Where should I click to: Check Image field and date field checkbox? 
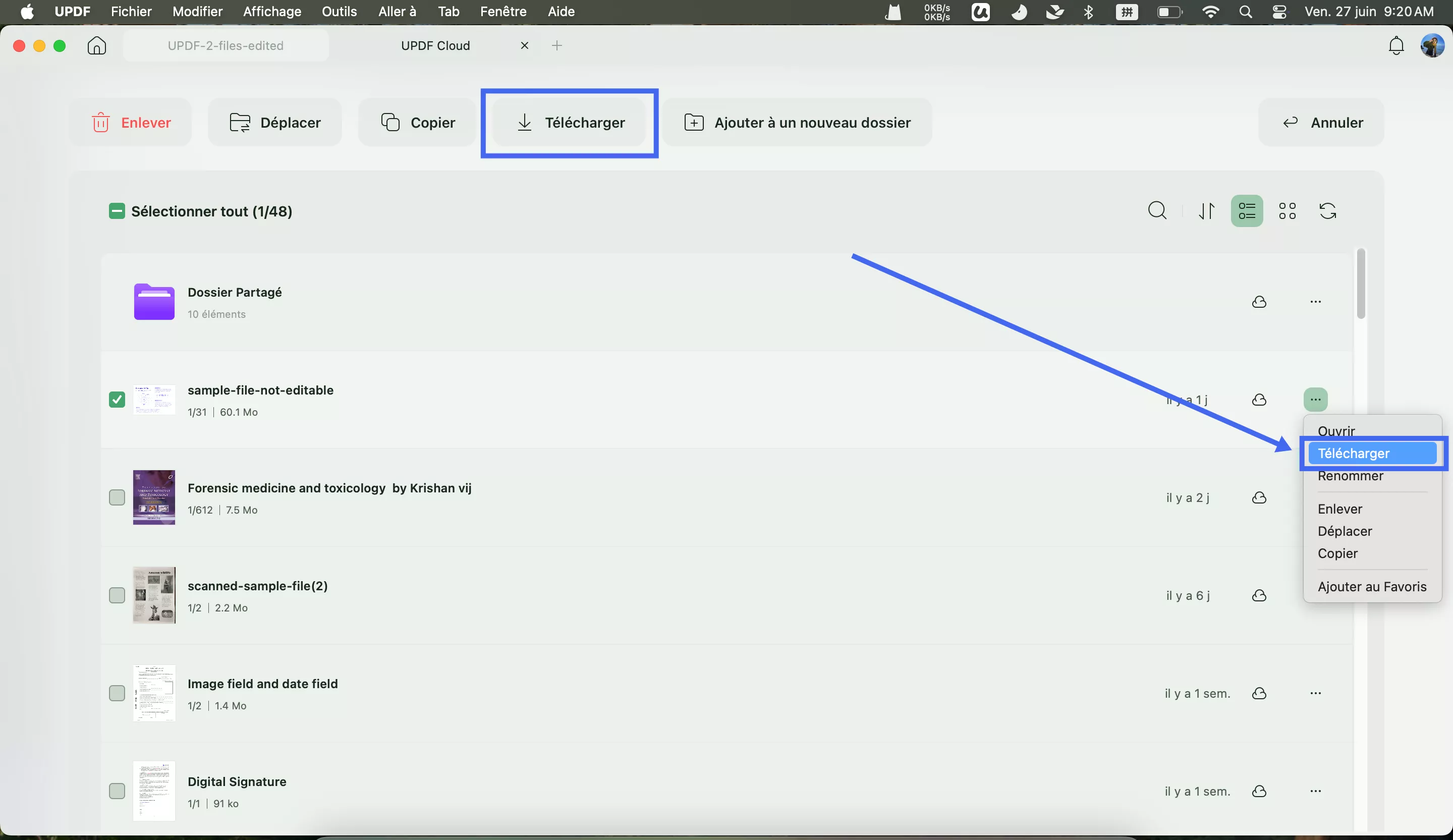coord(117,693)
